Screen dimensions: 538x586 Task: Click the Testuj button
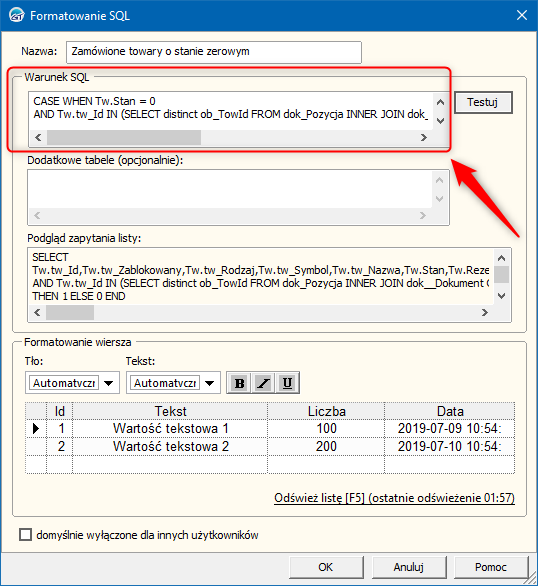tap(483, 102)
